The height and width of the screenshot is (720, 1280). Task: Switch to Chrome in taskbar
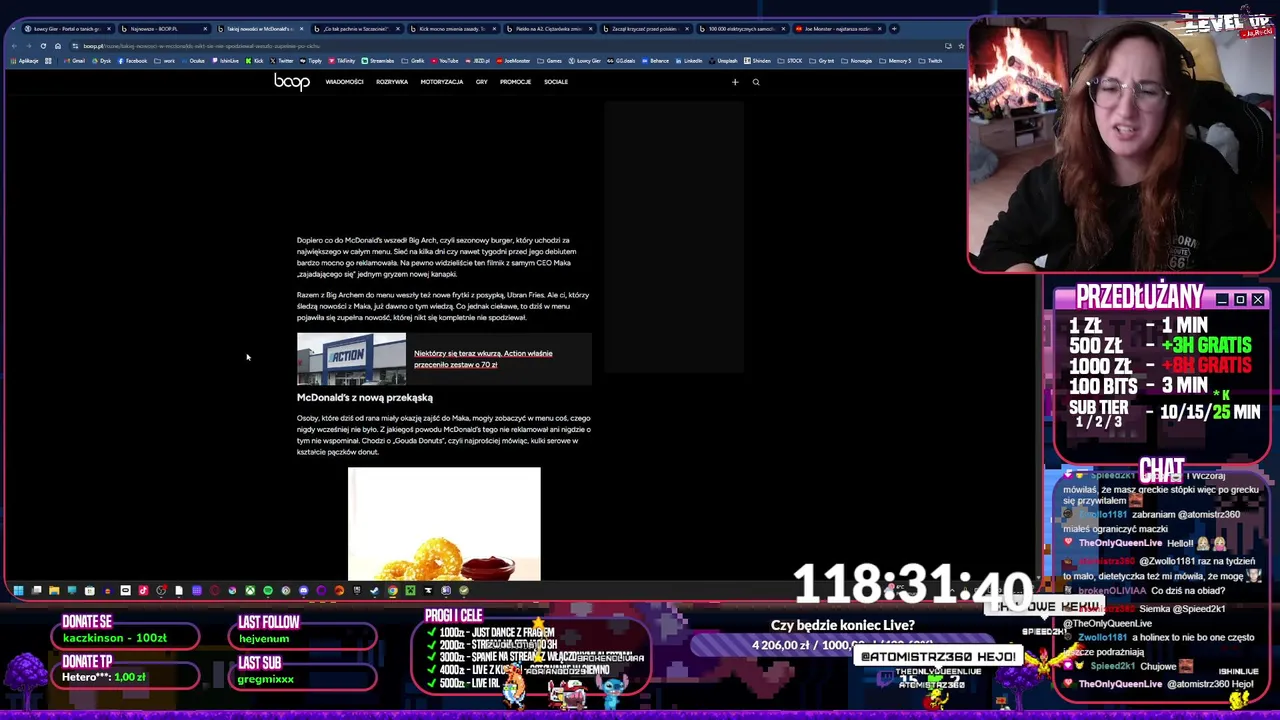(392, 590)
